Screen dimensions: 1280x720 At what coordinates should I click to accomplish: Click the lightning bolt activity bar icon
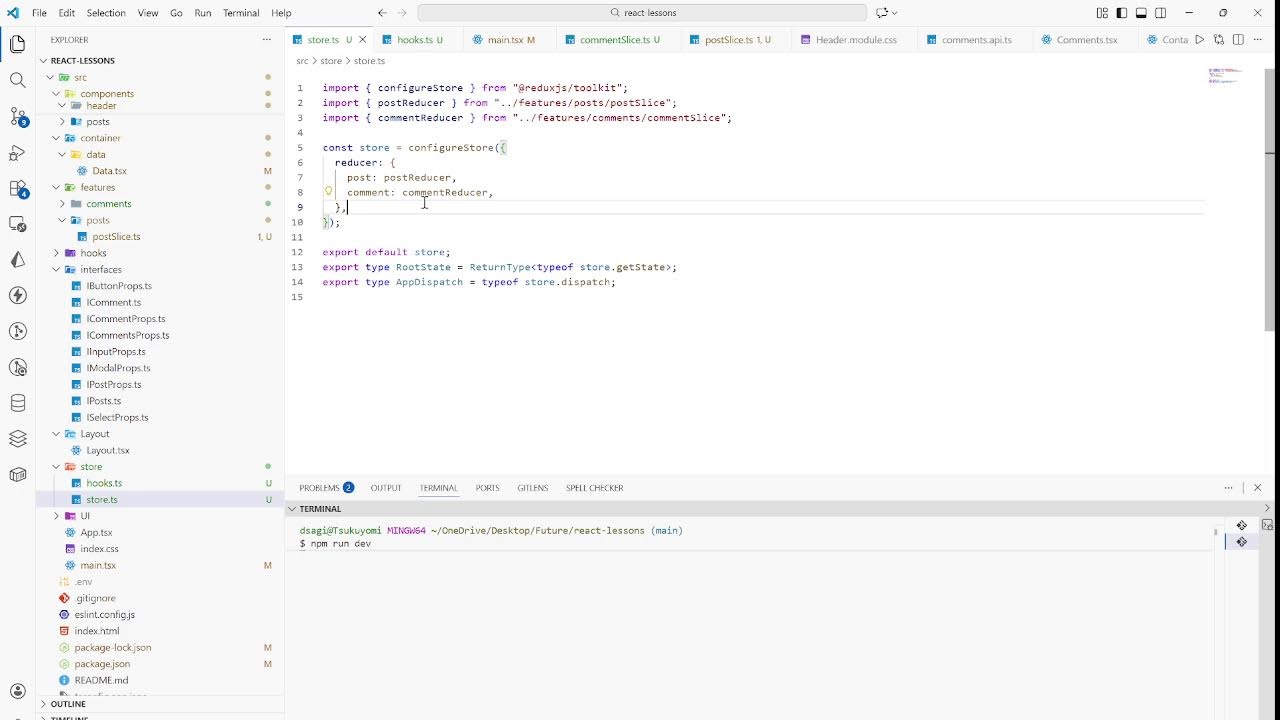[17, 295]
